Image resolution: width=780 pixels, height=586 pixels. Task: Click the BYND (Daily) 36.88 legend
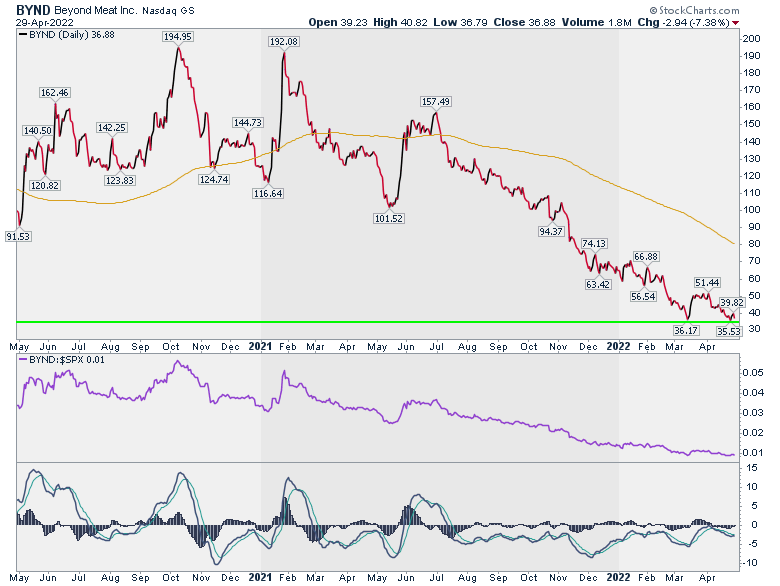click(67, 35)
